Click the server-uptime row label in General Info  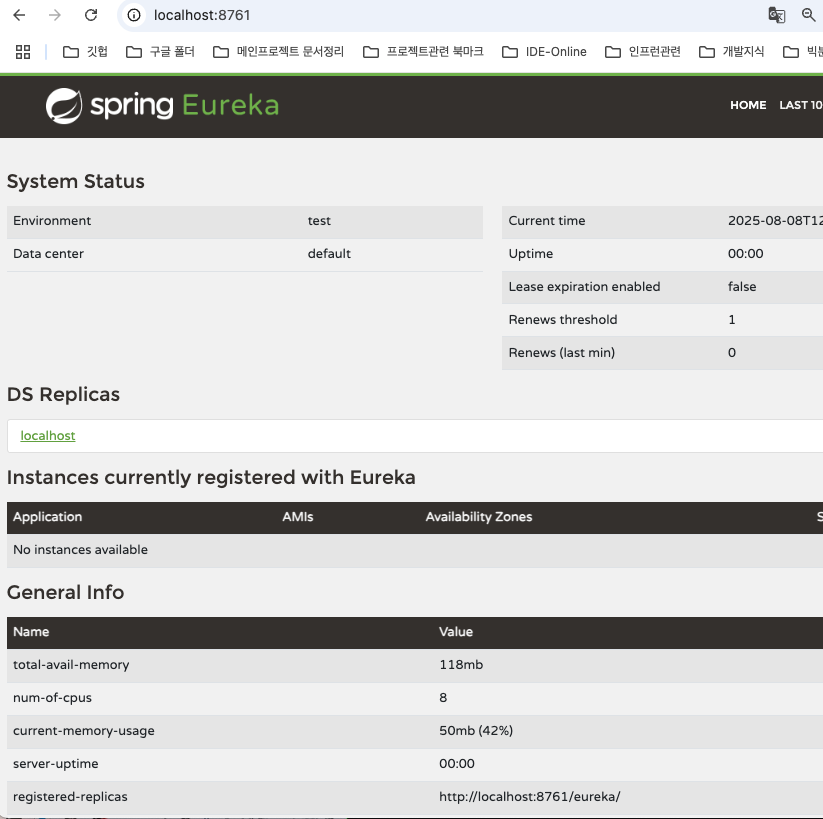[56, 764]
